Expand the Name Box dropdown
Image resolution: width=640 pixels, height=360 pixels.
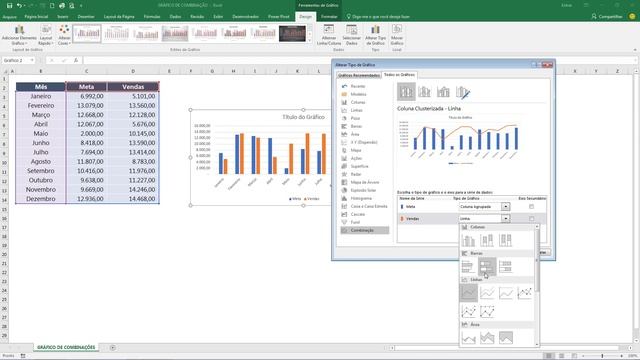click(x=32, y=60)
